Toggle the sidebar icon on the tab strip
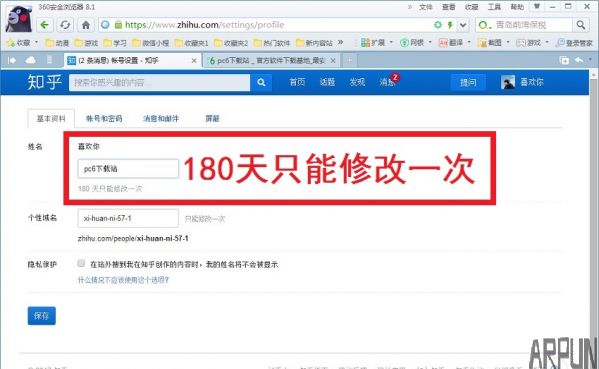This screenshot has width=599, height=369. click(12, 60)
